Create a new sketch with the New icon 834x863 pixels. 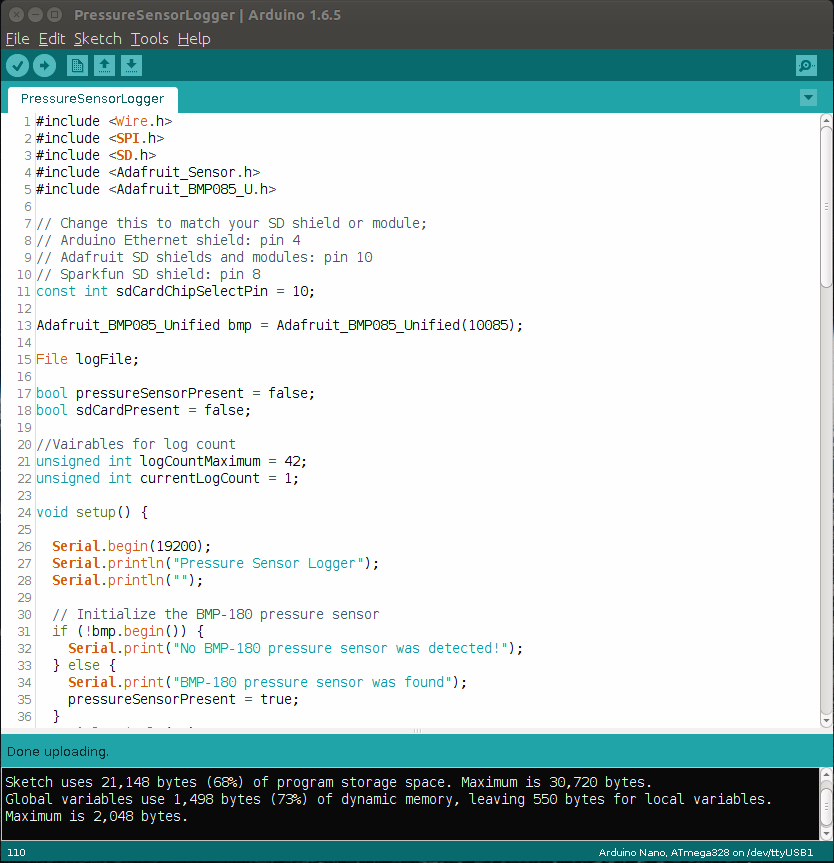[x=77, y=66]
